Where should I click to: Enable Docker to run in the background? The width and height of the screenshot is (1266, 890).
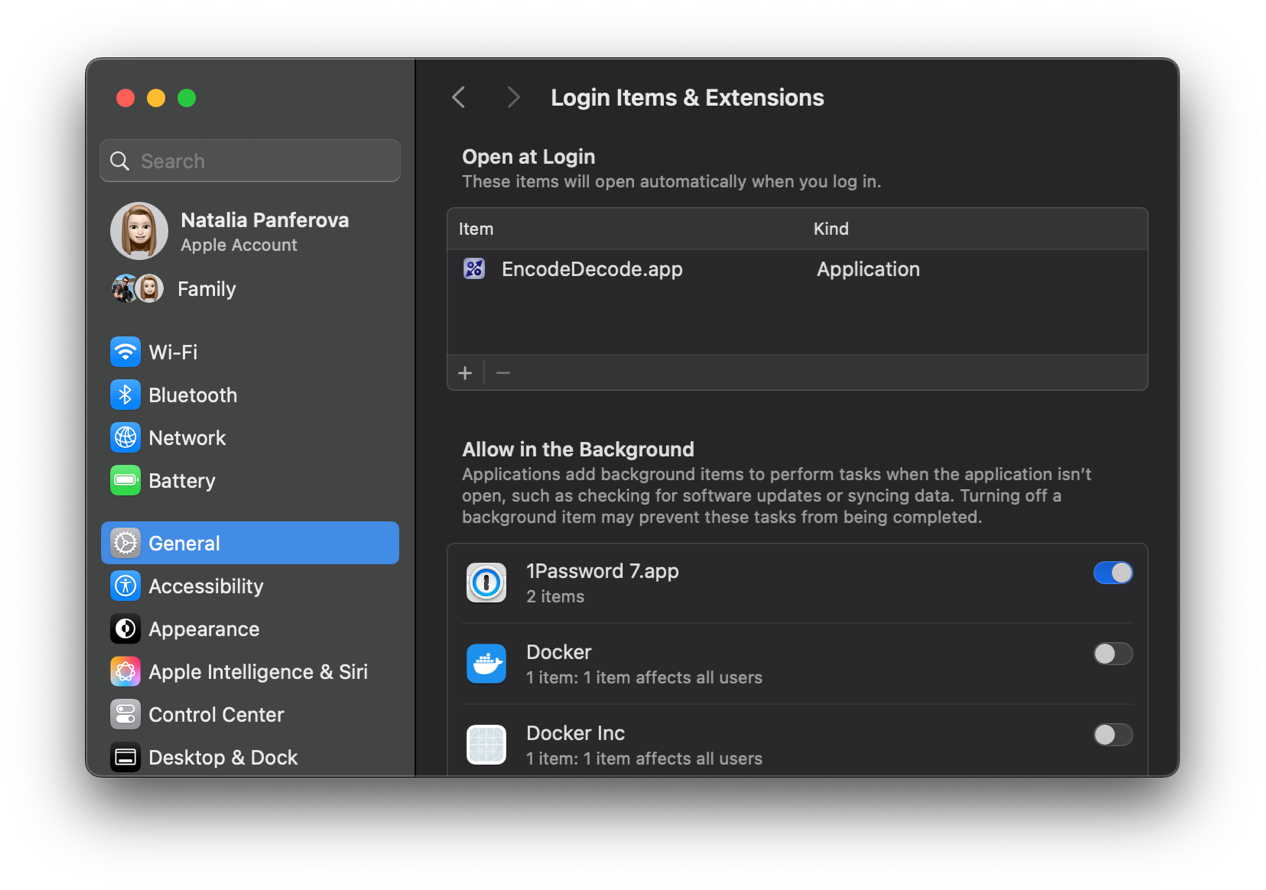point(1112,653)
